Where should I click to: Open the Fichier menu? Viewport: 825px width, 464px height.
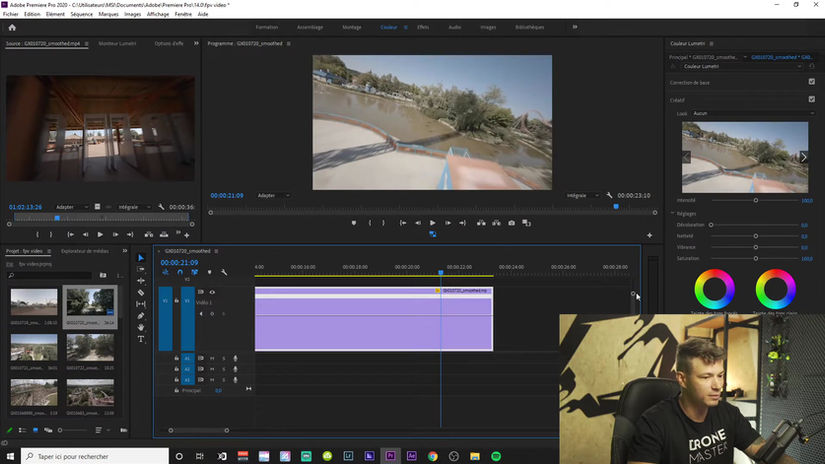coord(11,14)
